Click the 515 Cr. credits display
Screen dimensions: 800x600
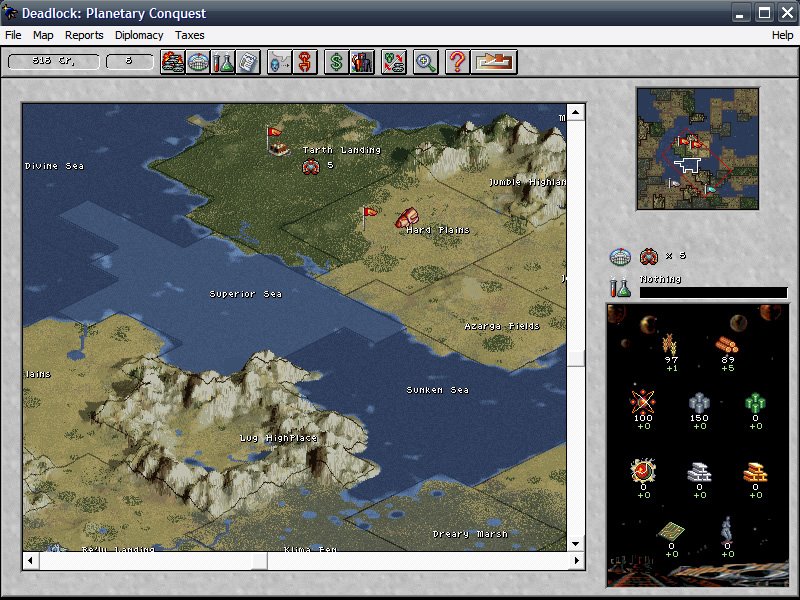[x=54, y=61]
